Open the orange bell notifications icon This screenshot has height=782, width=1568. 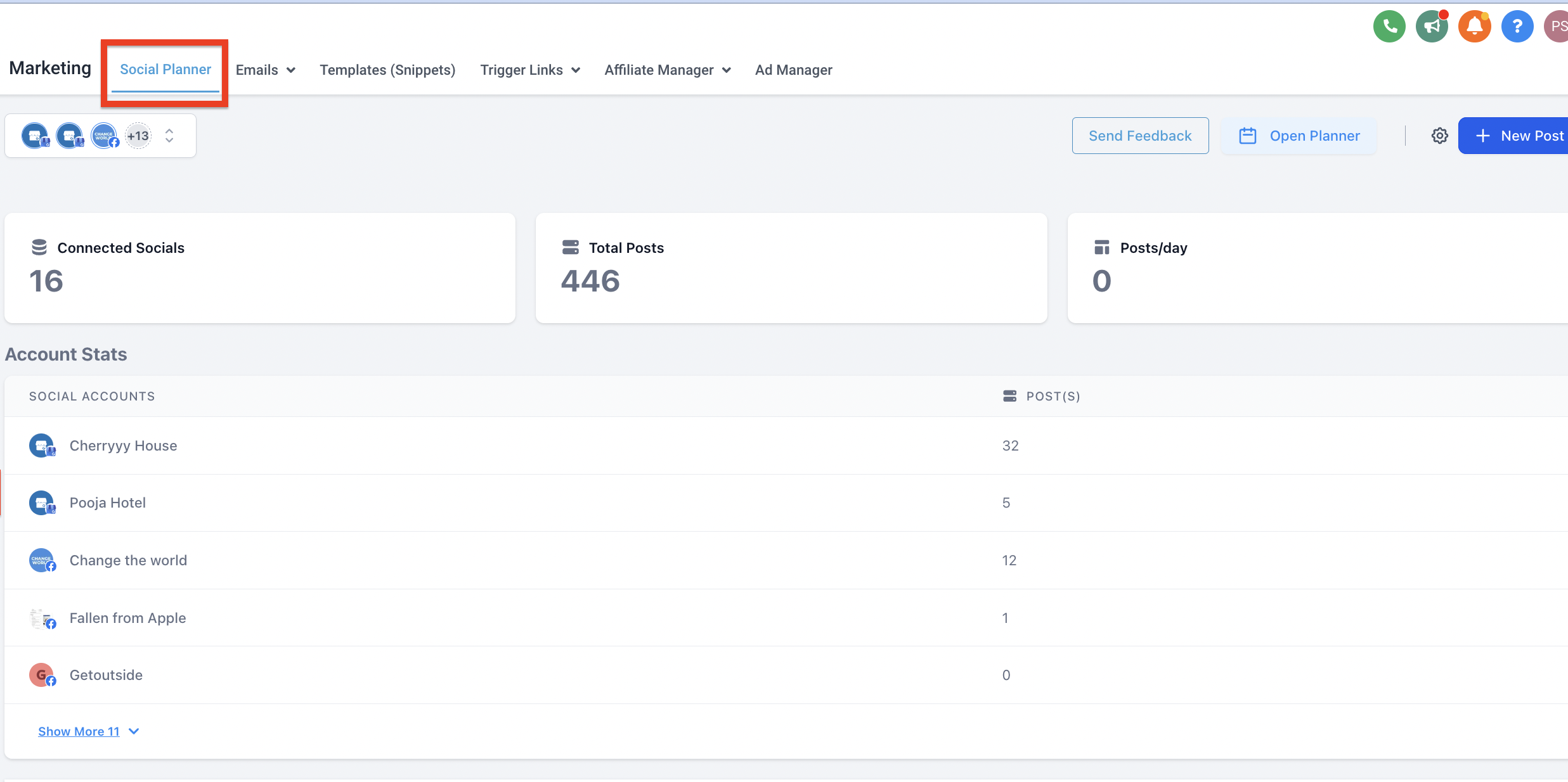[x=1474, y=27]
